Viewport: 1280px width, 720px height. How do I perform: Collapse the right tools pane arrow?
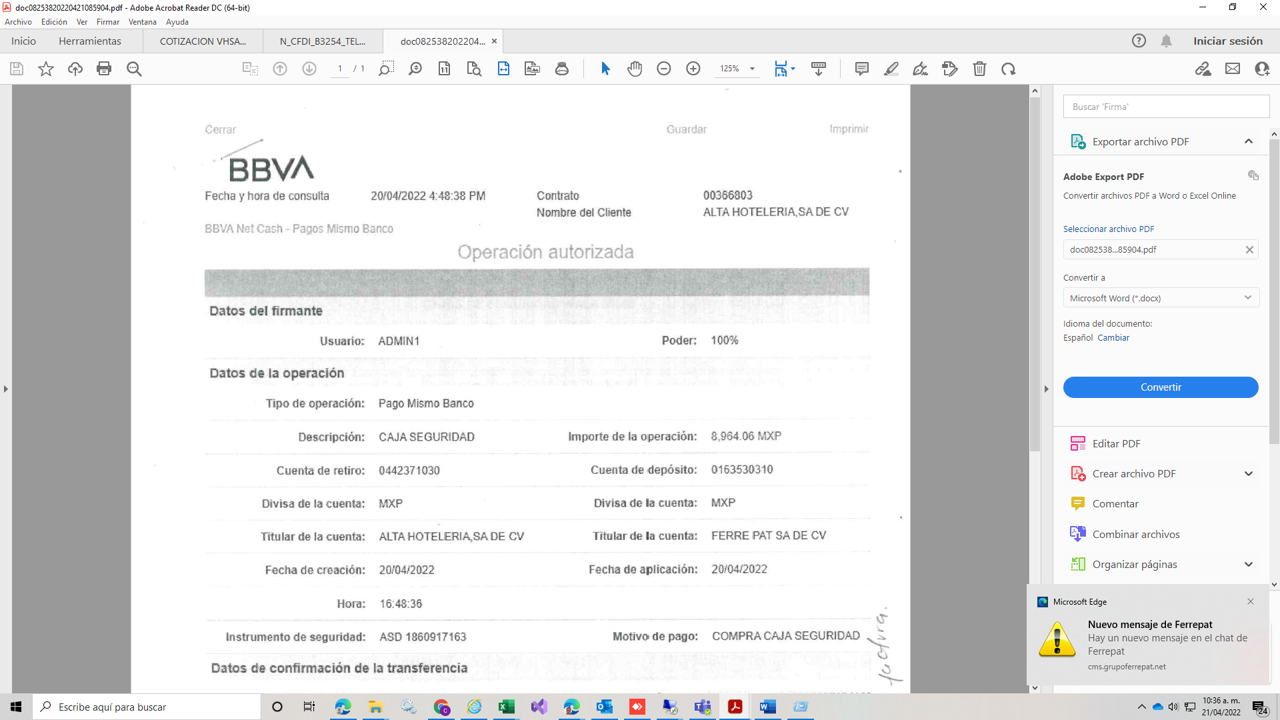tap(1047, 389)
